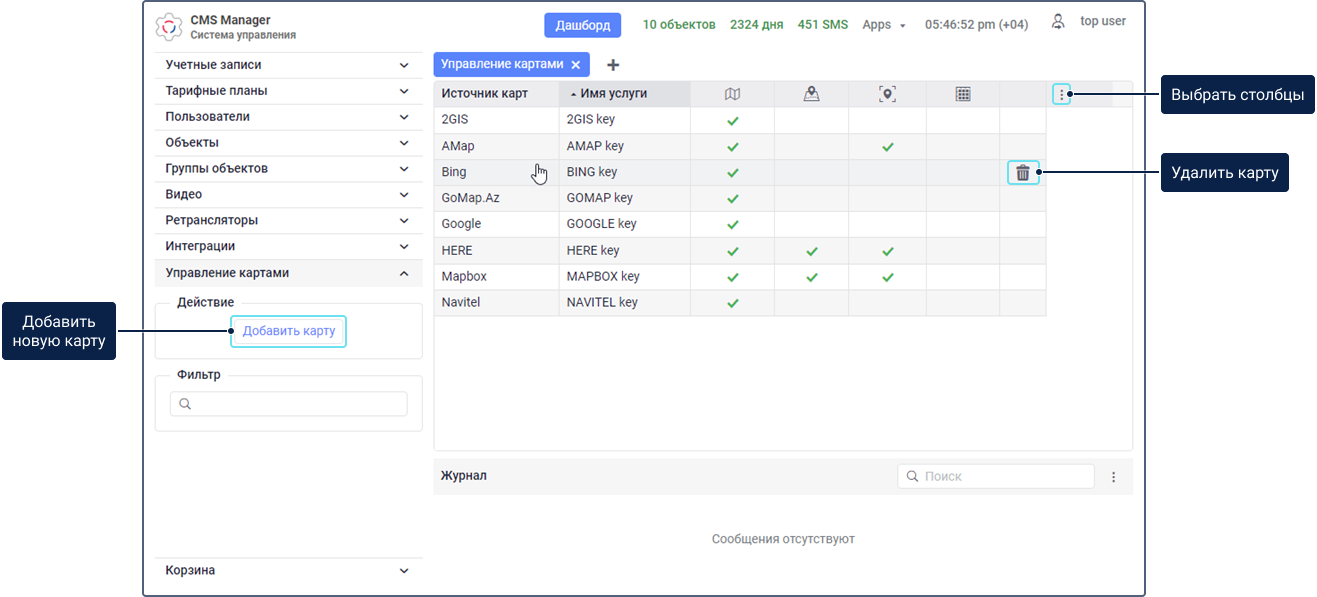The height and width of the screenshot is (597, 1317).
Task: Sort by Имя услуги column header
Action: (625, 94)
